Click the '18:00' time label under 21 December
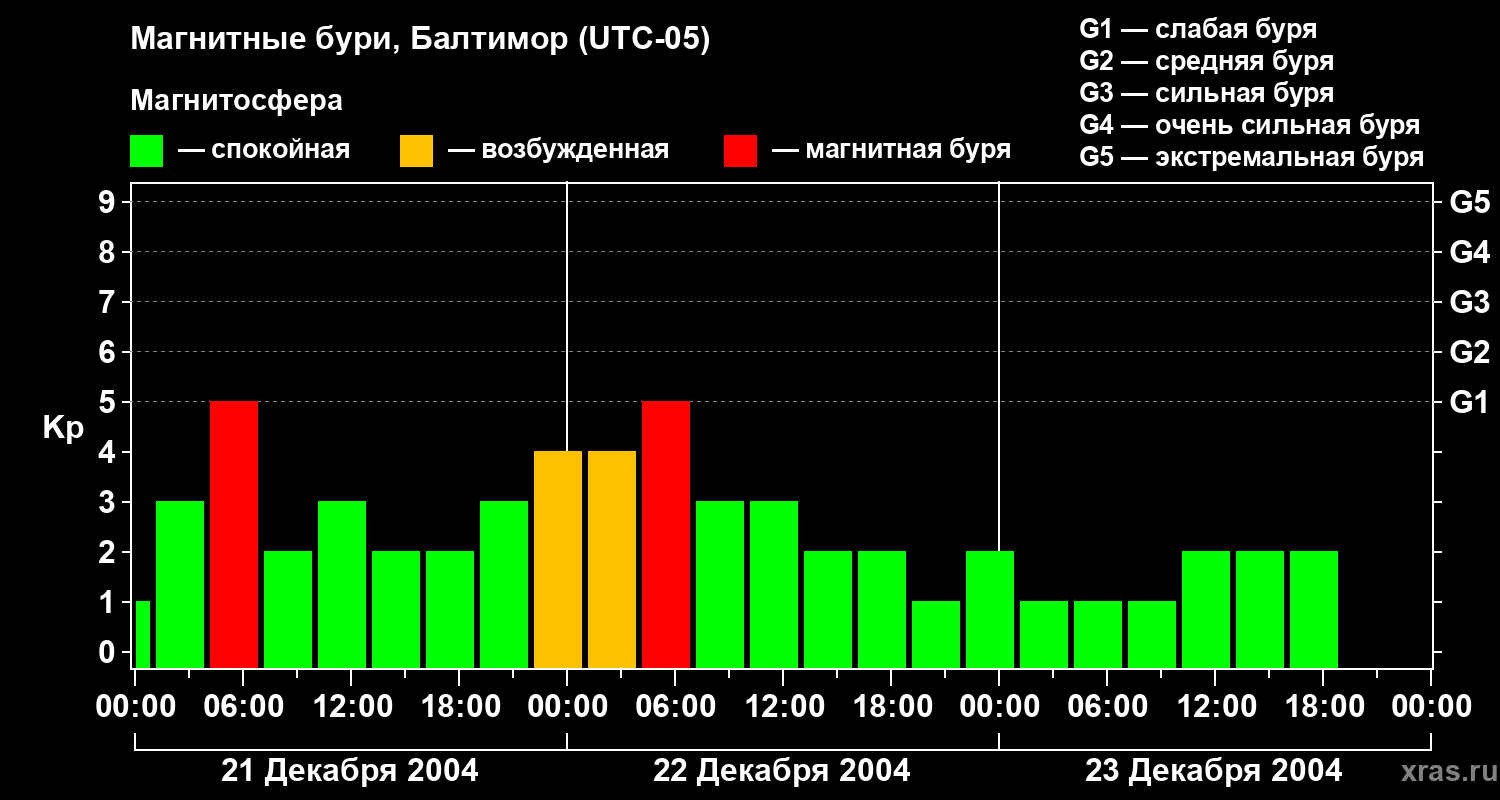This screenshot has height=800, width=1500. pyautogui.click(x=460, y=707)
